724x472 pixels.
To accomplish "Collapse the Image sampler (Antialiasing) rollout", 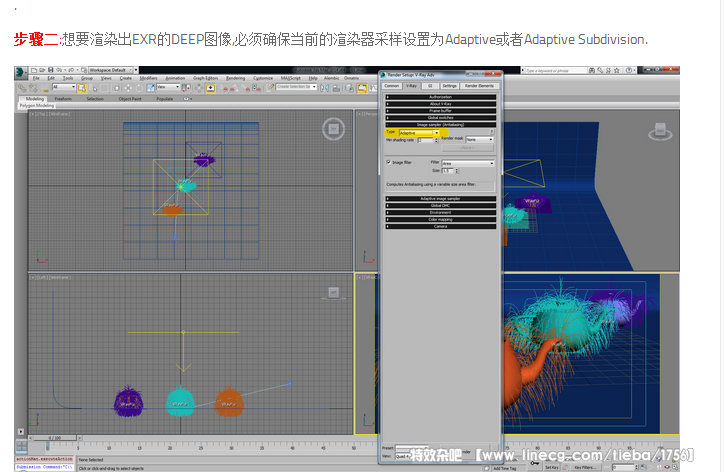I will (440, 125).
